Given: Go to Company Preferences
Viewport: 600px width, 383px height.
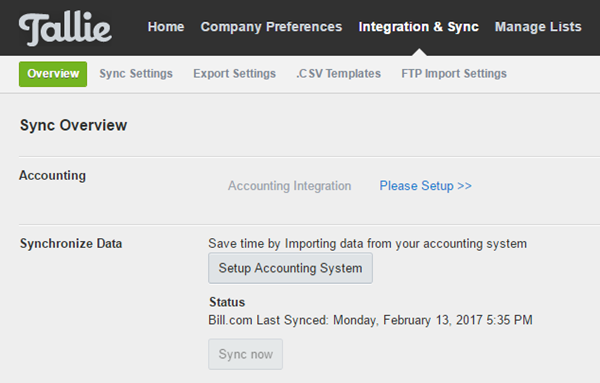Looking at the screenshot, I should tap(271, 27).
